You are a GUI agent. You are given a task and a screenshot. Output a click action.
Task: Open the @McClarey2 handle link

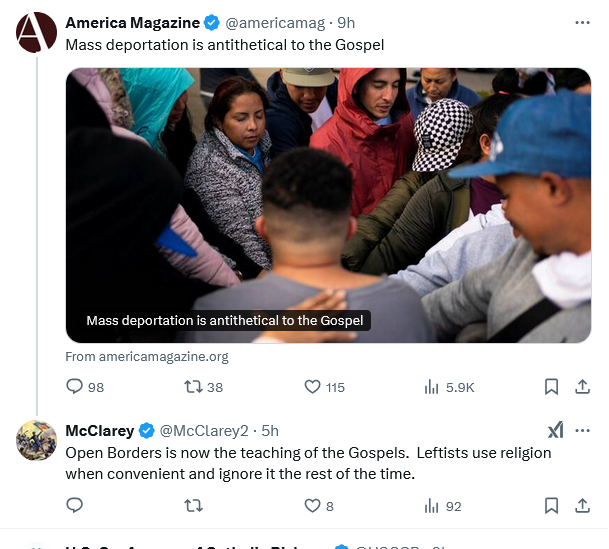coord(204,431)
